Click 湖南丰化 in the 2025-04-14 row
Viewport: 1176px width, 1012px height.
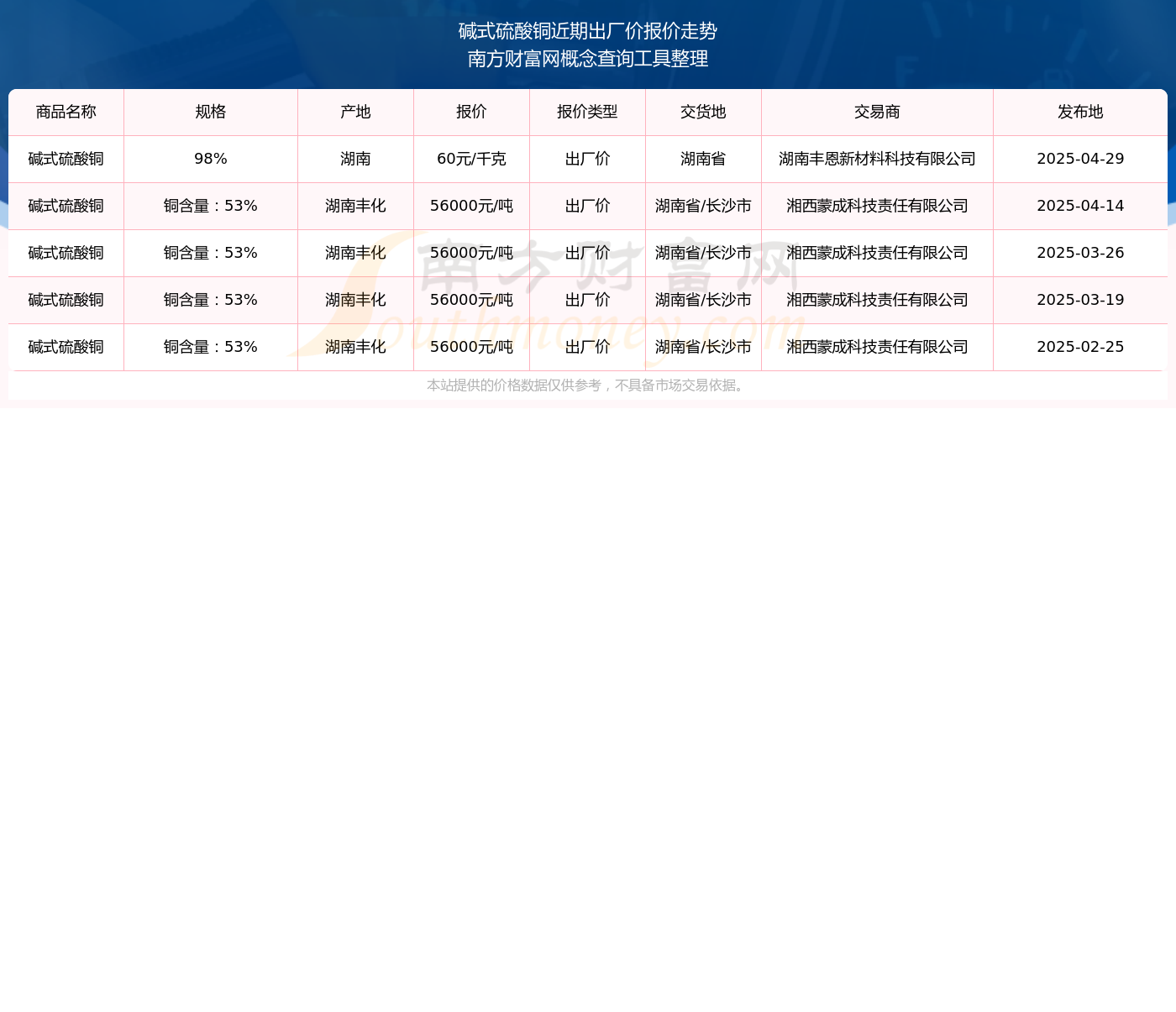point(355,206)
